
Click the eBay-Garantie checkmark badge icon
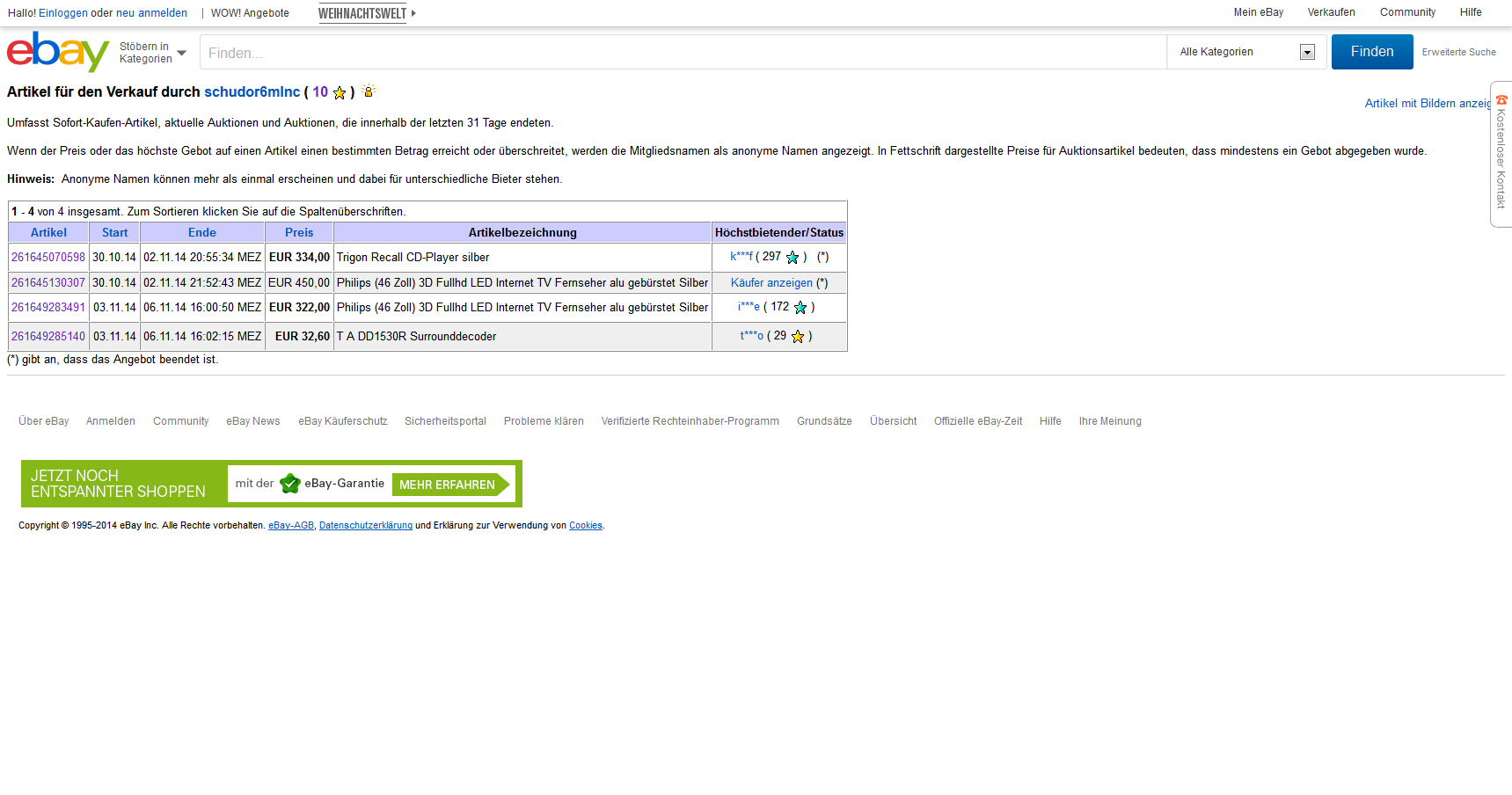pos(289,484)
